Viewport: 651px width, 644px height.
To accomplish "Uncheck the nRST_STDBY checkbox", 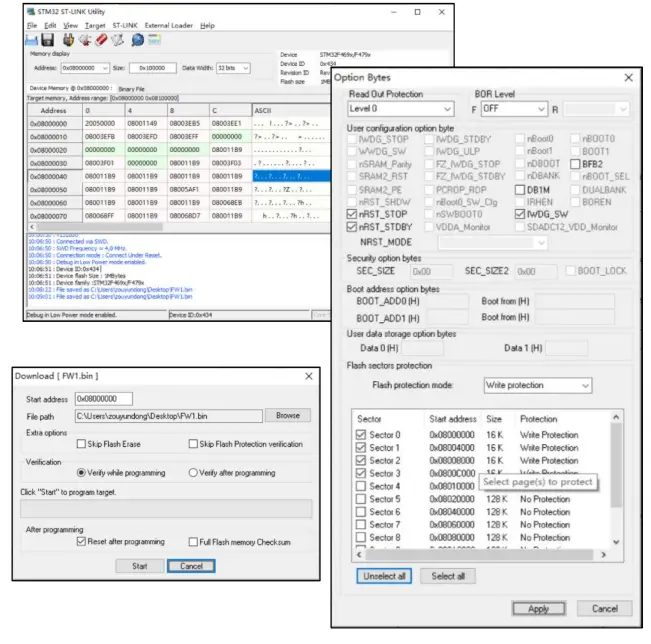I will click(x=352, y=227).
